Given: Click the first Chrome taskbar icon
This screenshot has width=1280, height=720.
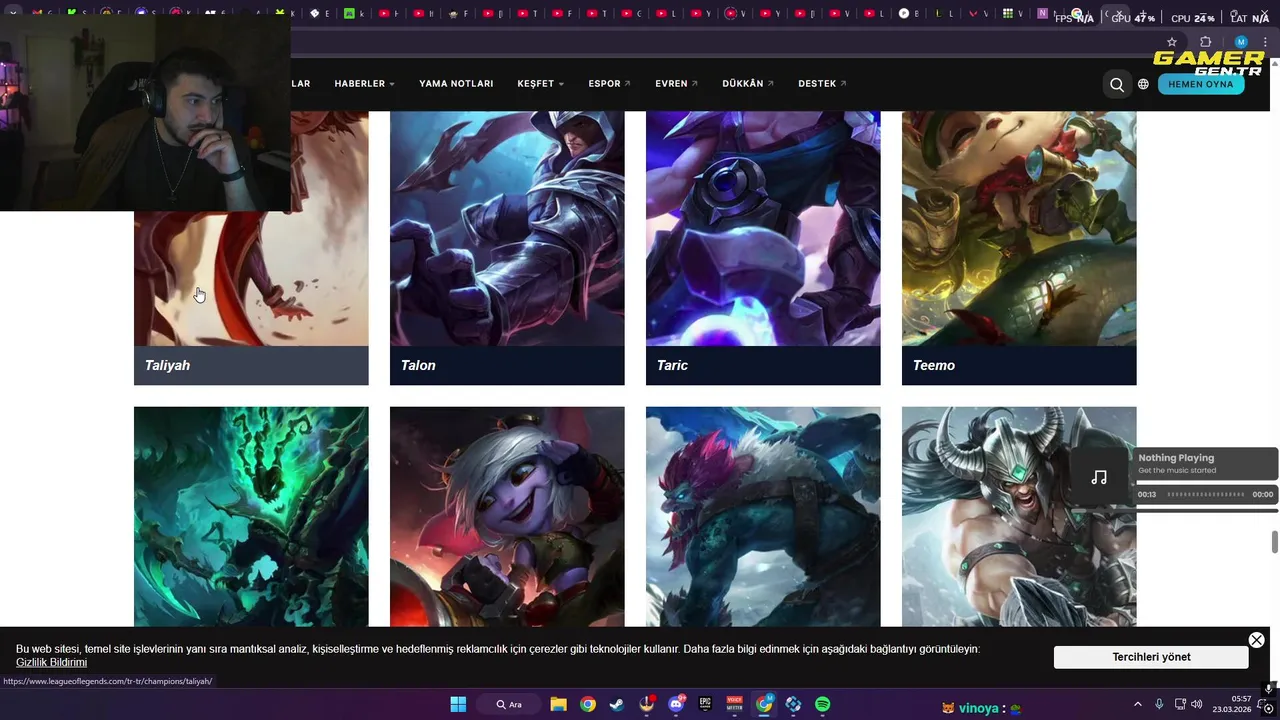Looking at the screenshot, I should 588,704.
